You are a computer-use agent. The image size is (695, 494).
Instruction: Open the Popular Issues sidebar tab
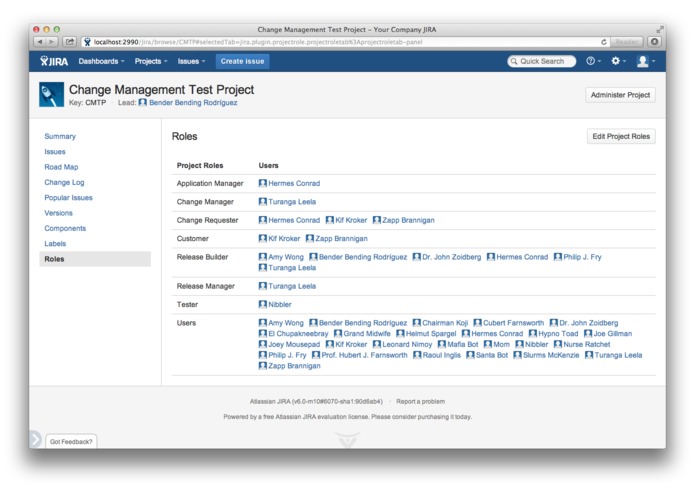[x=68, y=198]
